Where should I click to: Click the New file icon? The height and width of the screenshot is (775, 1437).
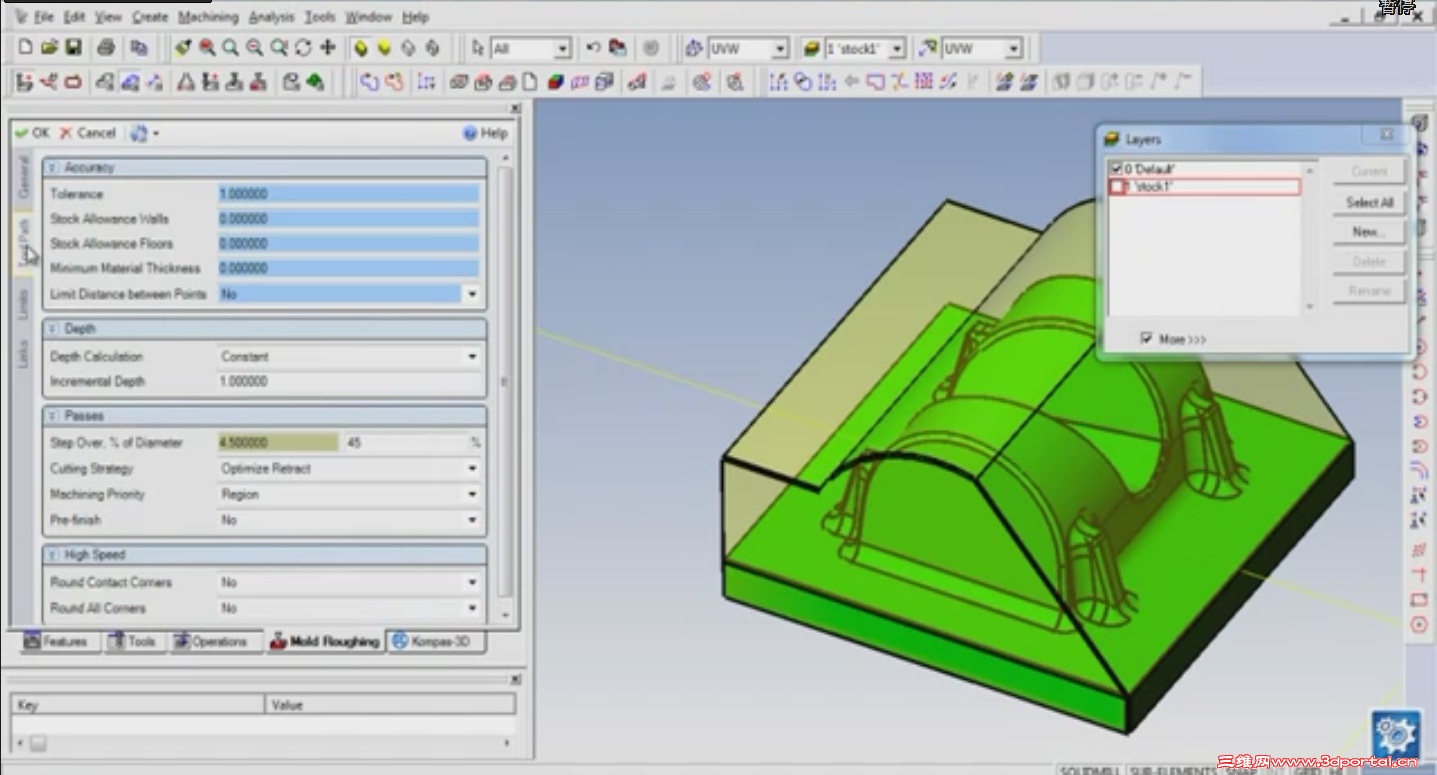coord(25,48)
